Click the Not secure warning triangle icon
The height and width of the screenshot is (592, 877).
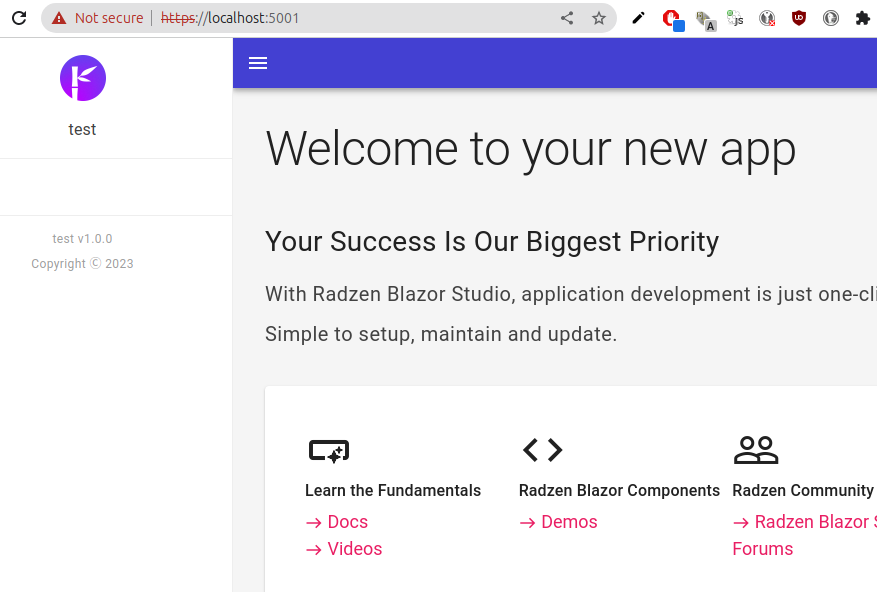tap(59, 18)
